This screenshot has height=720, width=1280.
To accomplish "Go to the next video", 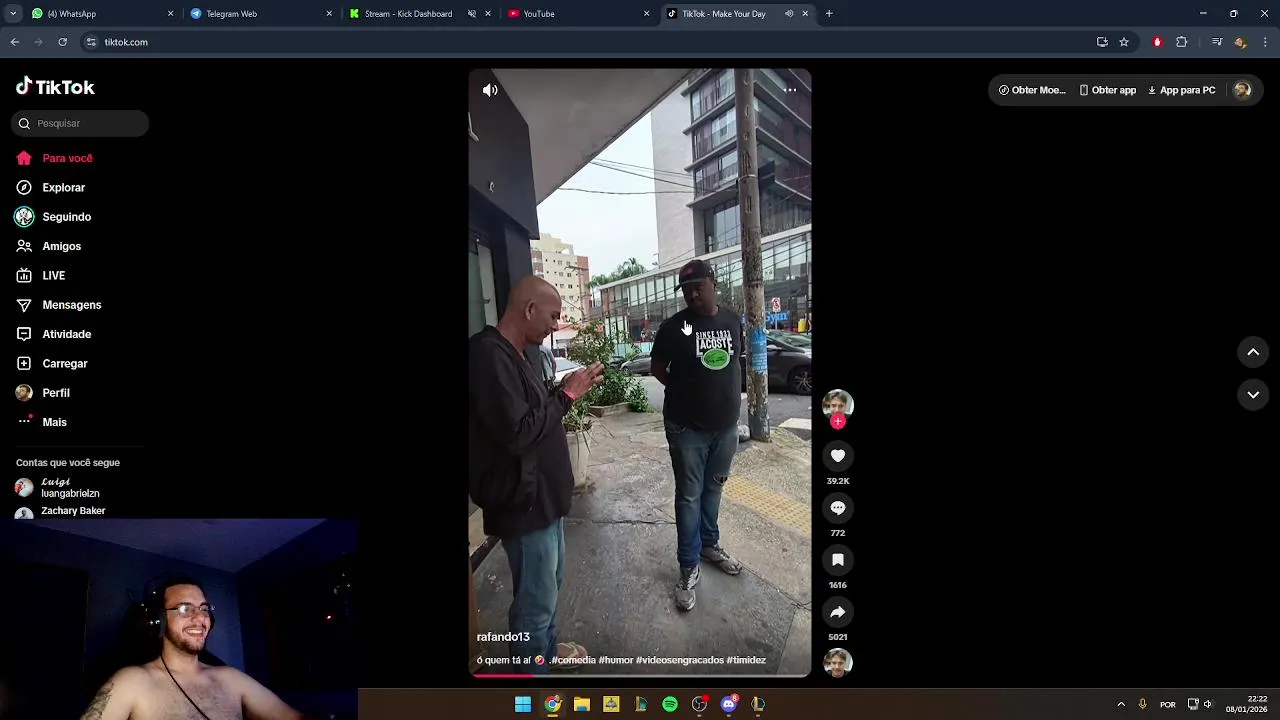I will [1253, 395].
